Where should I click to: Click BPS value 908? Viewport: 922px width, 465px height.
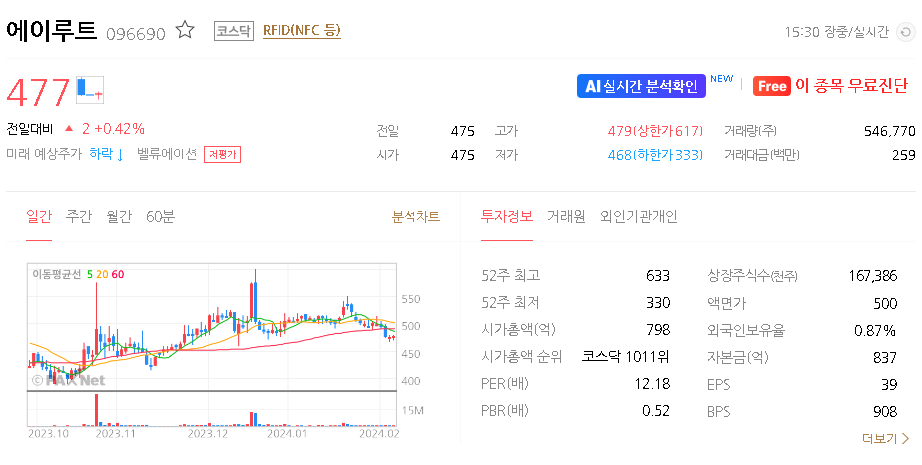pos(885,412)
